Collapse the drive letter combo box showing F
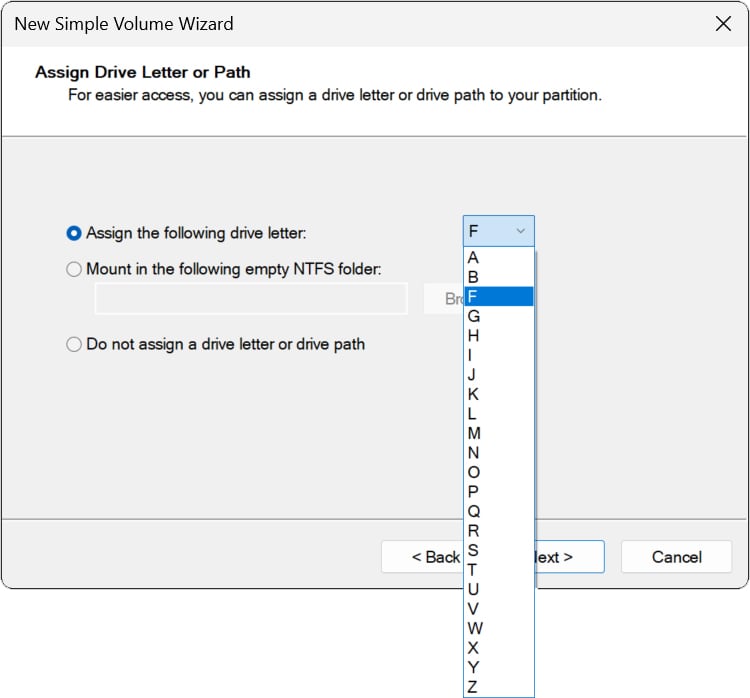This screenshot has width=750, height=698. tap(498, 231)
